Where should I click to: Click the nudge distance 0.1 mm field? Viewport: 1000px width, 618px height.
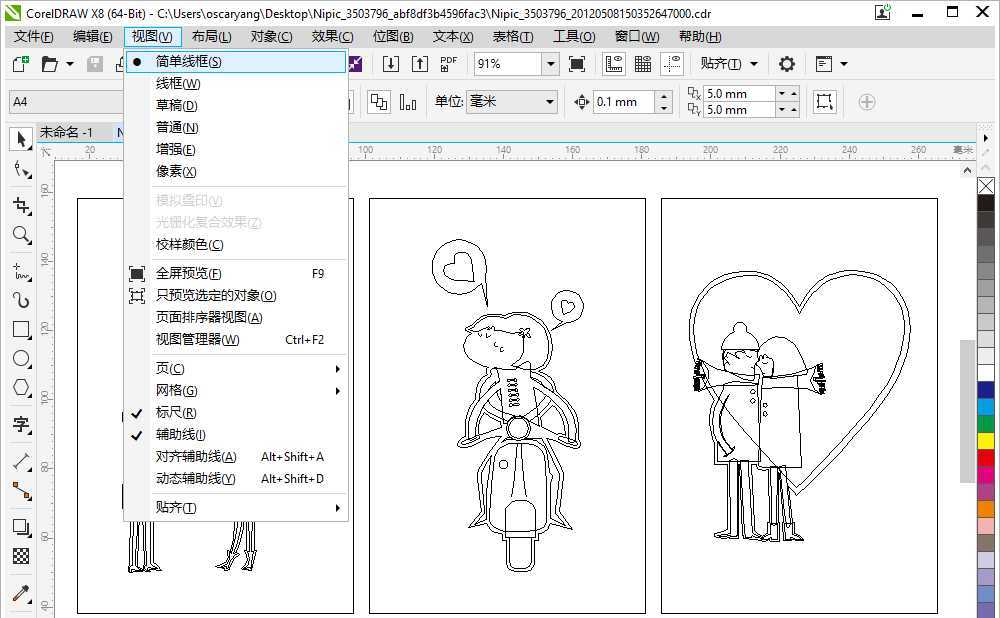coord(622,102)
